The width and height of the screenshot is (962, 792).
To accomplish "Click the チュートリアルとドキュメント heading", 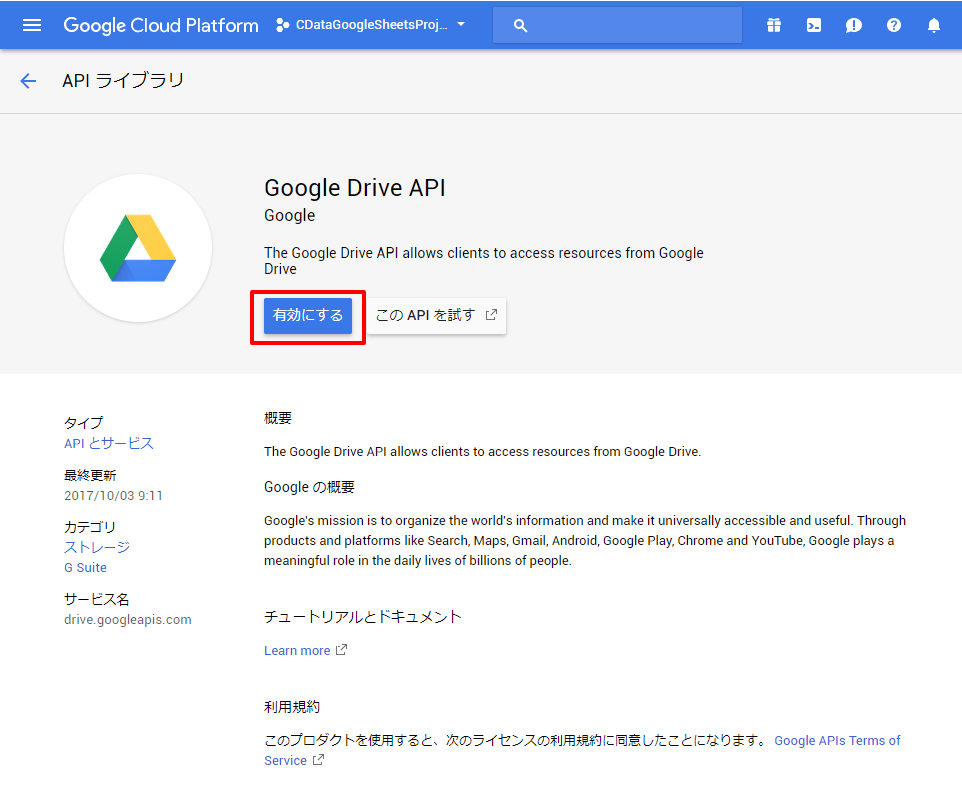I will click(363, 617).
